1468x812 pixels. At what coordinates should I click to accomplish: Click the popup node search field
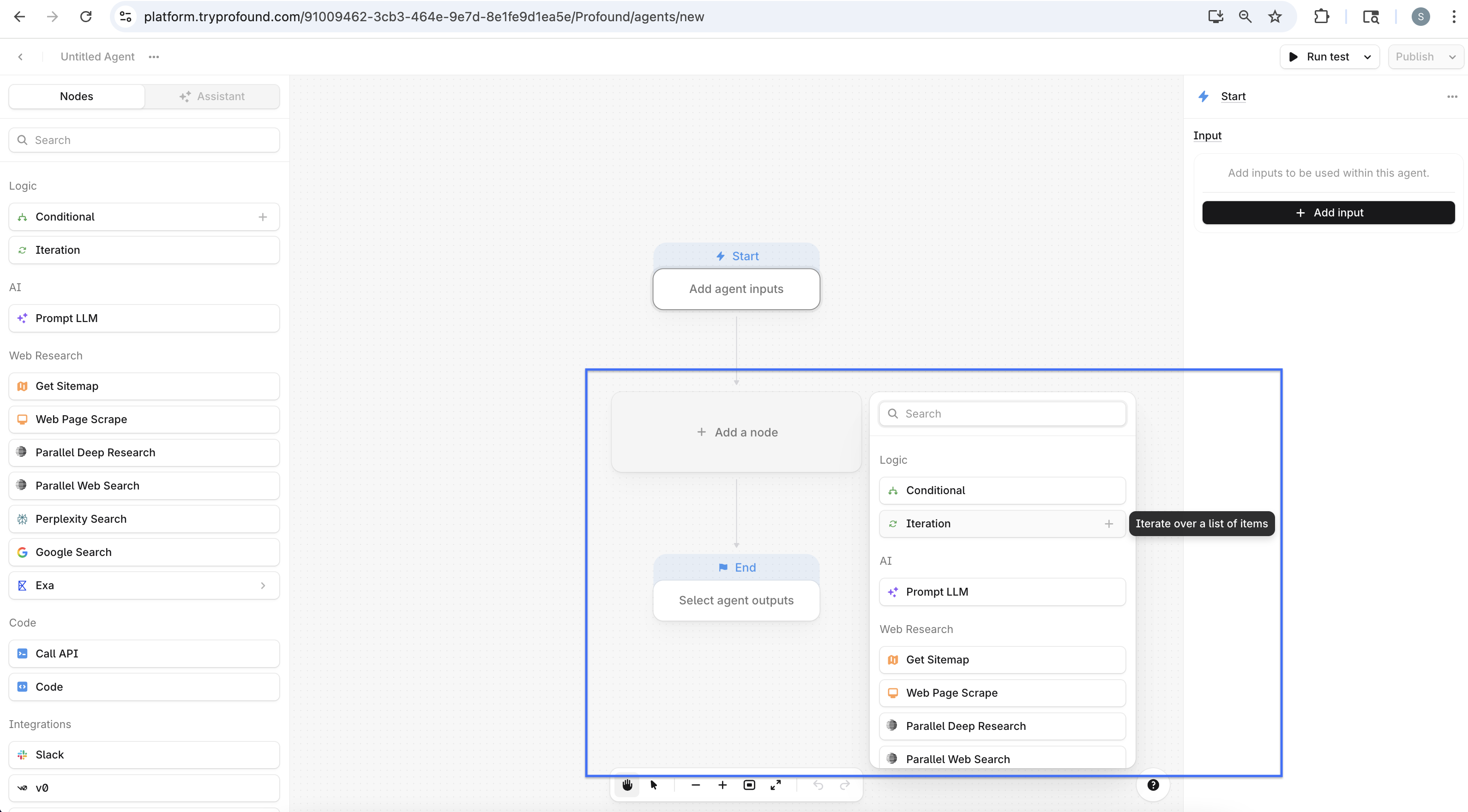coord(1003,414)
